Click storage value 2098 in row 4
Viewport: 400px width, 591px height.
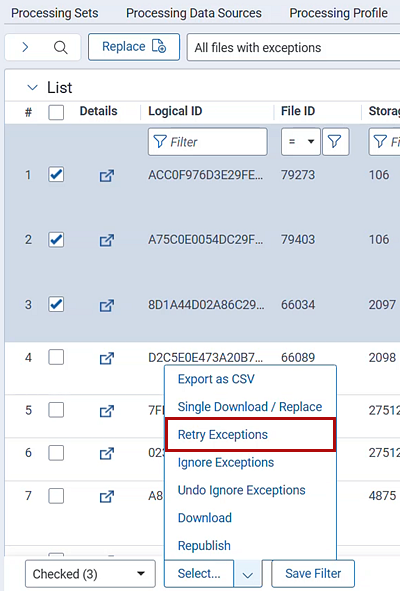pyautogui.click(x=382, y=357)
